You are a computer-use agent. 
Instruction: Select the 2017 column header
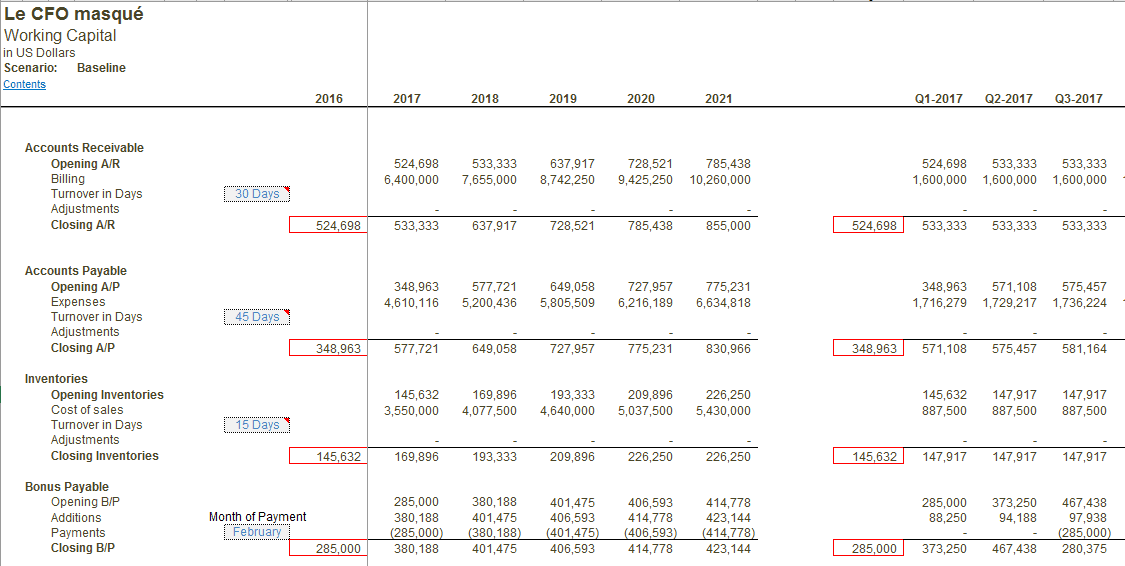pyautogui.click(x=407, y=99)
